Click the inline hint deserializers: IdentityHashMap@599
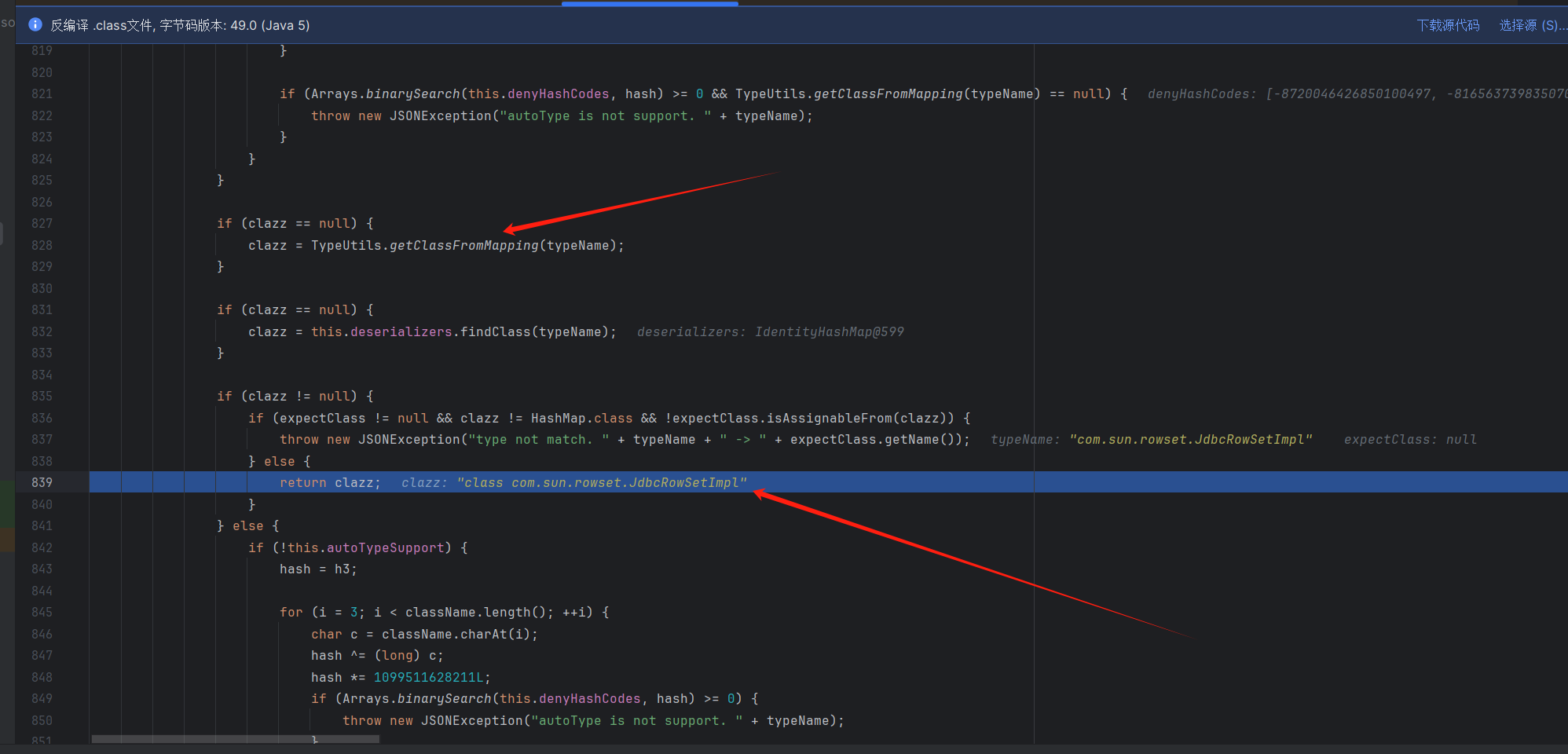Image resolution: width=1568 pixels, height=754 pixels. tap(770, 331)
